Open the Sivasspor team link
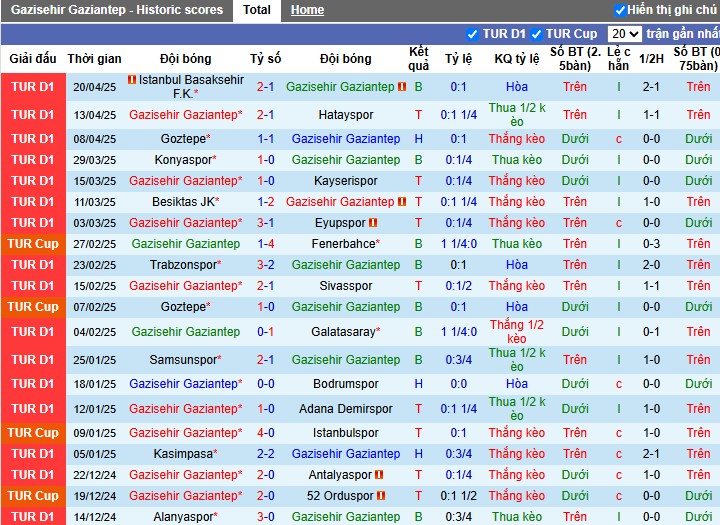 (346, 286)
